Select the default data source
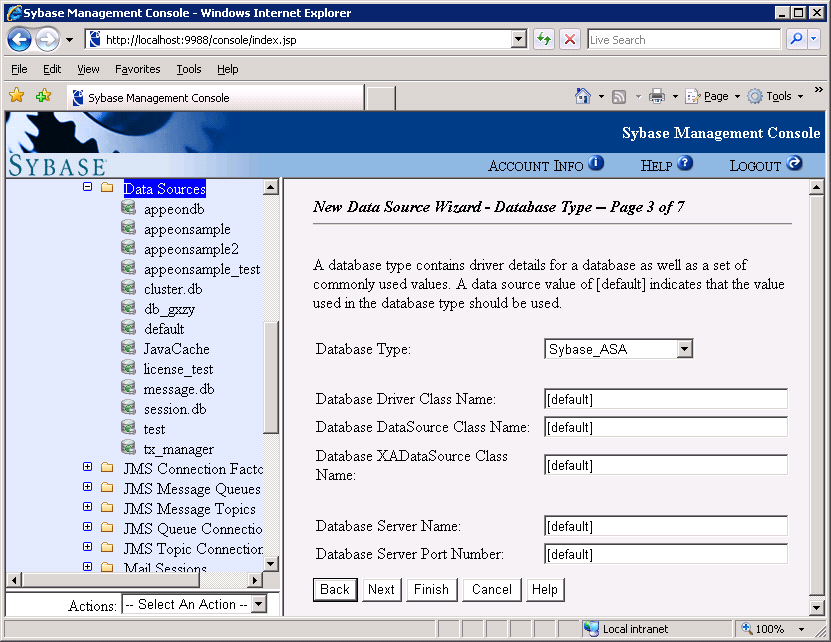This screenshot has height=642, width=831. (x=164, y=329)
